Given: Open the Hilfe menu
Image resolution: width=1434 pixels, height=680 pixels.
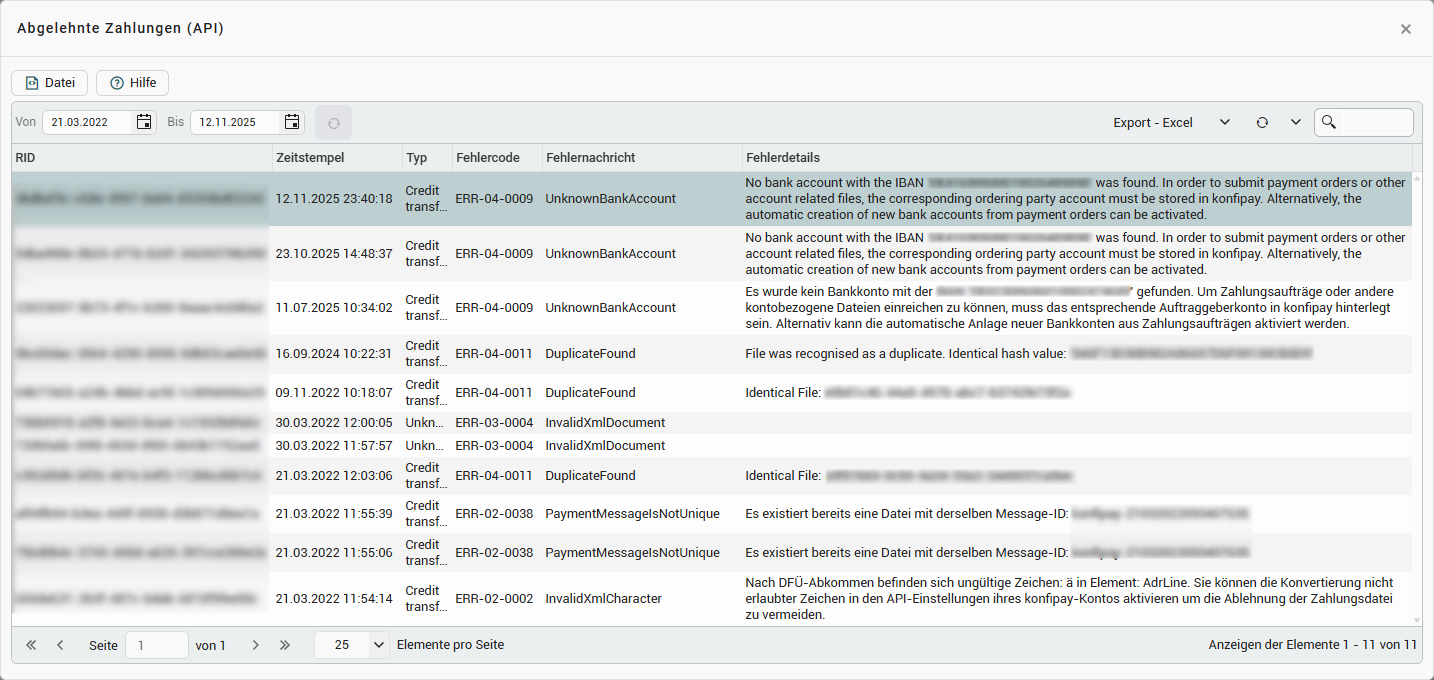Looking at the screenshot, I should click(132, 83).
